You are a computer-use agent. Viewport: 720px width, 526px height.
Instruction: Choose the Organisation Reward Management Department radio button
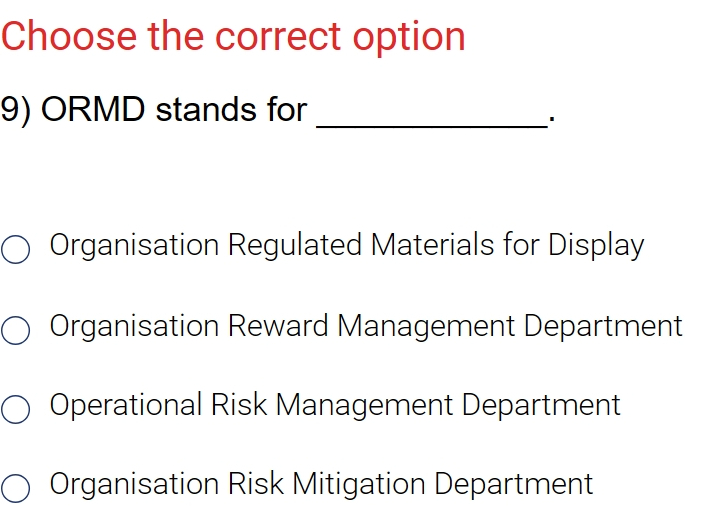(16, 330)
